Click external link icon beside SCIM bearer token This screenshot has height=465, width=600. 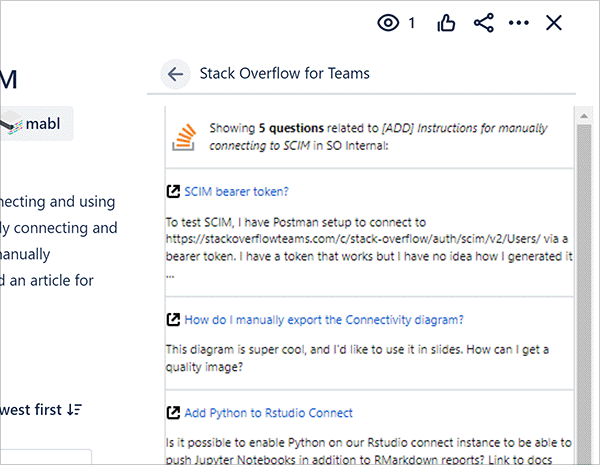(x=174, y=191)
